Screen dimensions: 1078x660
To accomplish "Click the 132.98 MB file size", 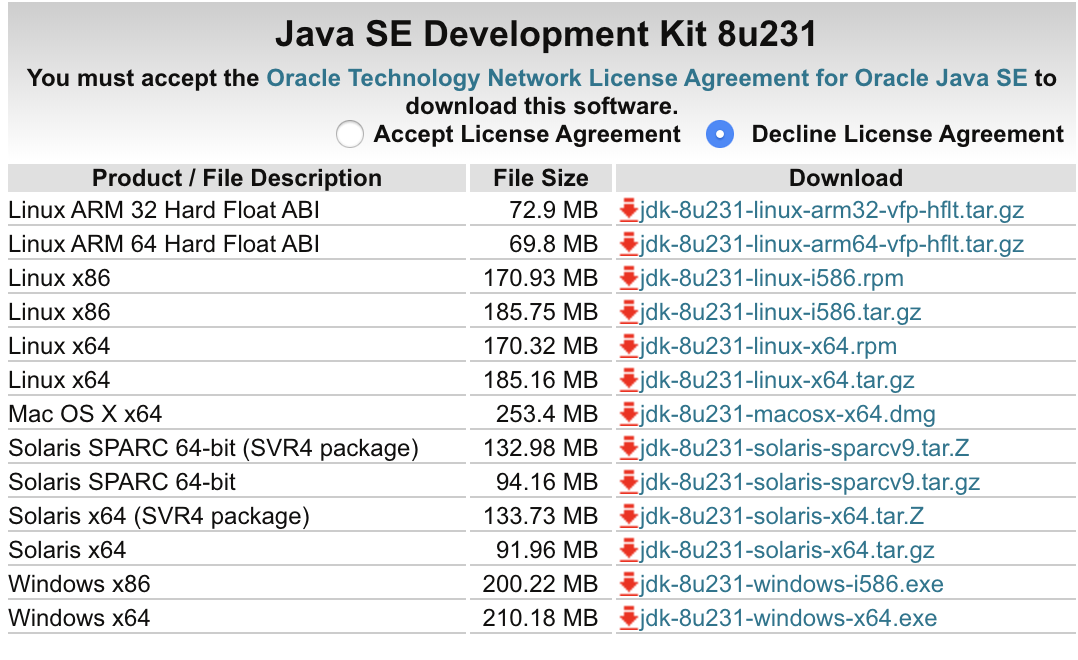I will coord(540,448).
